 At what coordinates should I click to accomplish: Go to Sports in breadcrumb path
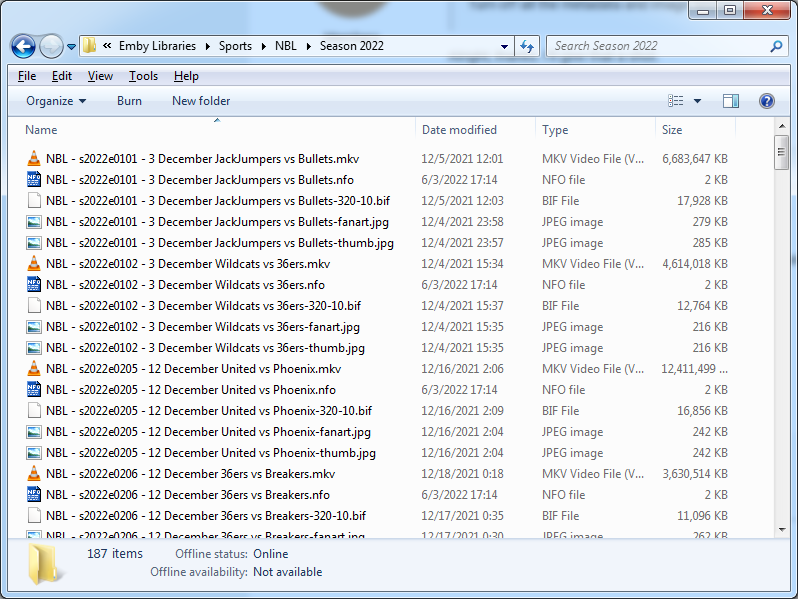(x=235, y=46)
